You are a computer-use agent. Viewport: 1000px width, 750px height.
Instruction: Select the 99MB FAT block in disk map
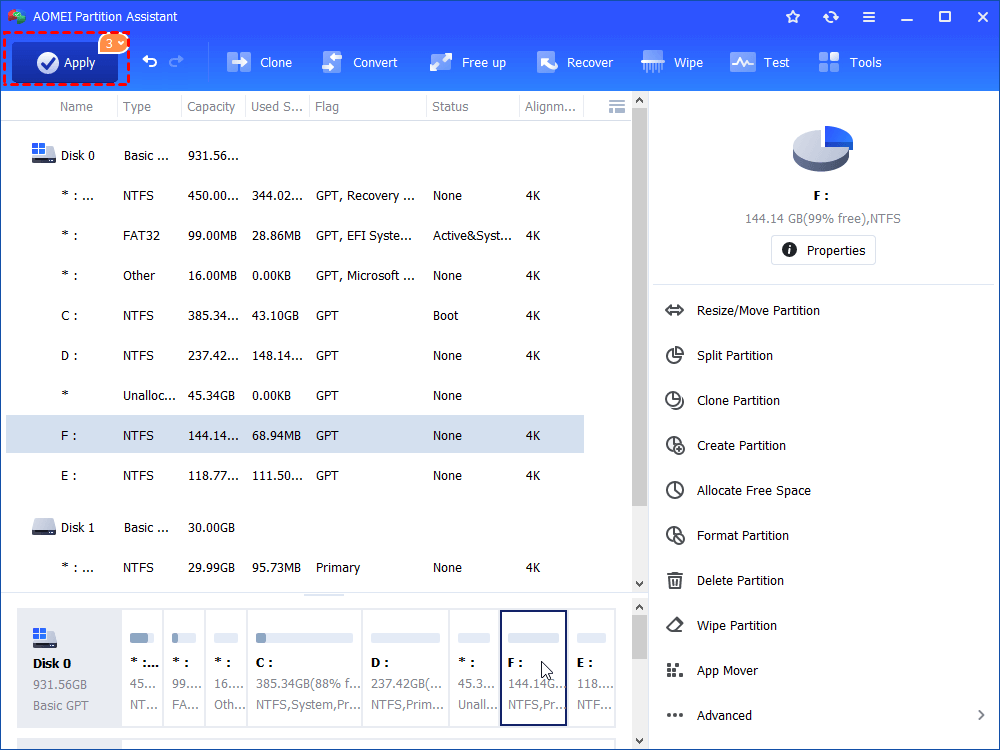[x=184, y=668]
